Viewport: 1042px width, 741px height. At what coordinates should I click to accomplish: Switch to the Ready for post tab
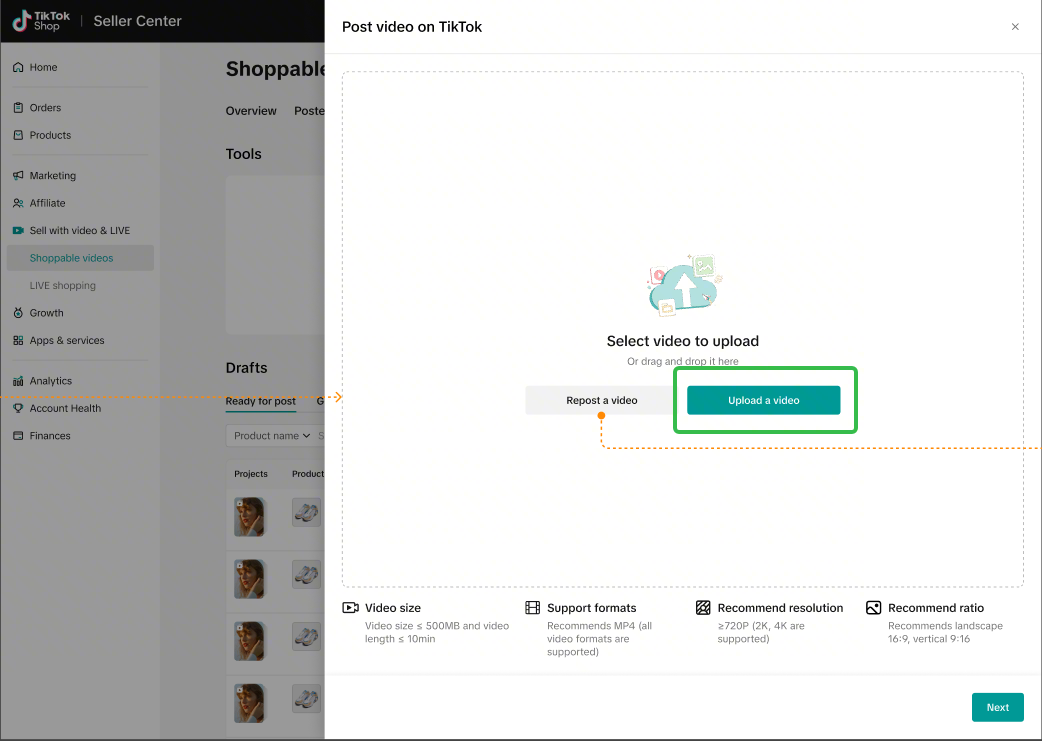pos(260,401)
